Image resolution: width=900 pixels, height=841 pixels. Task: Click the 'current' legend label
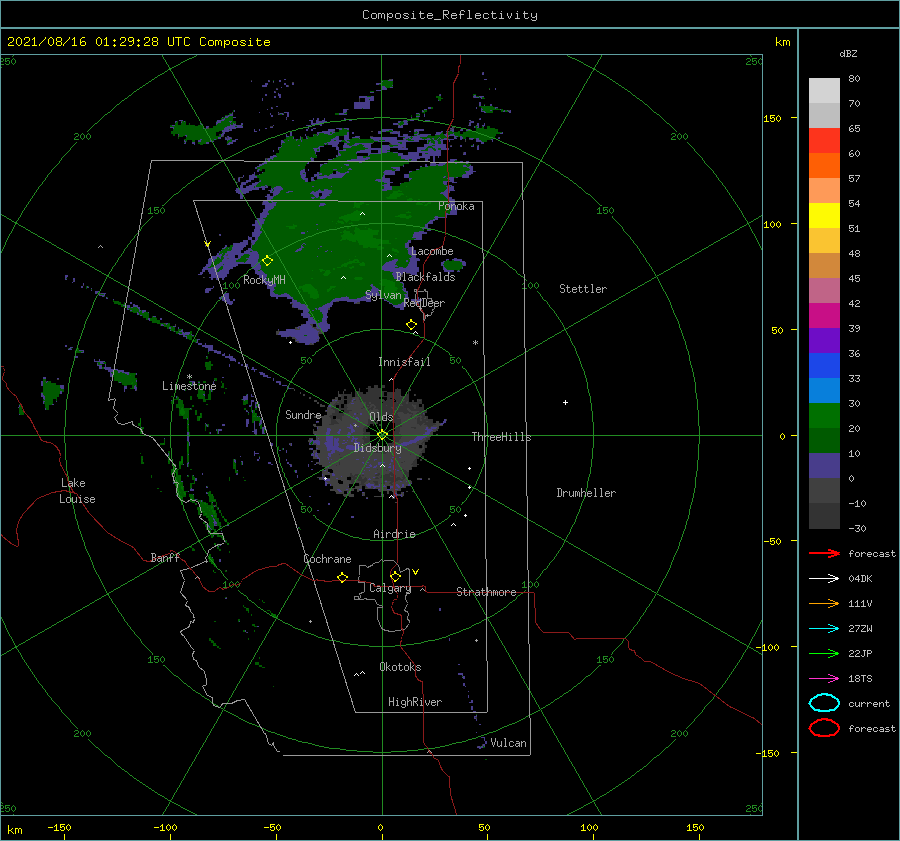869,703
